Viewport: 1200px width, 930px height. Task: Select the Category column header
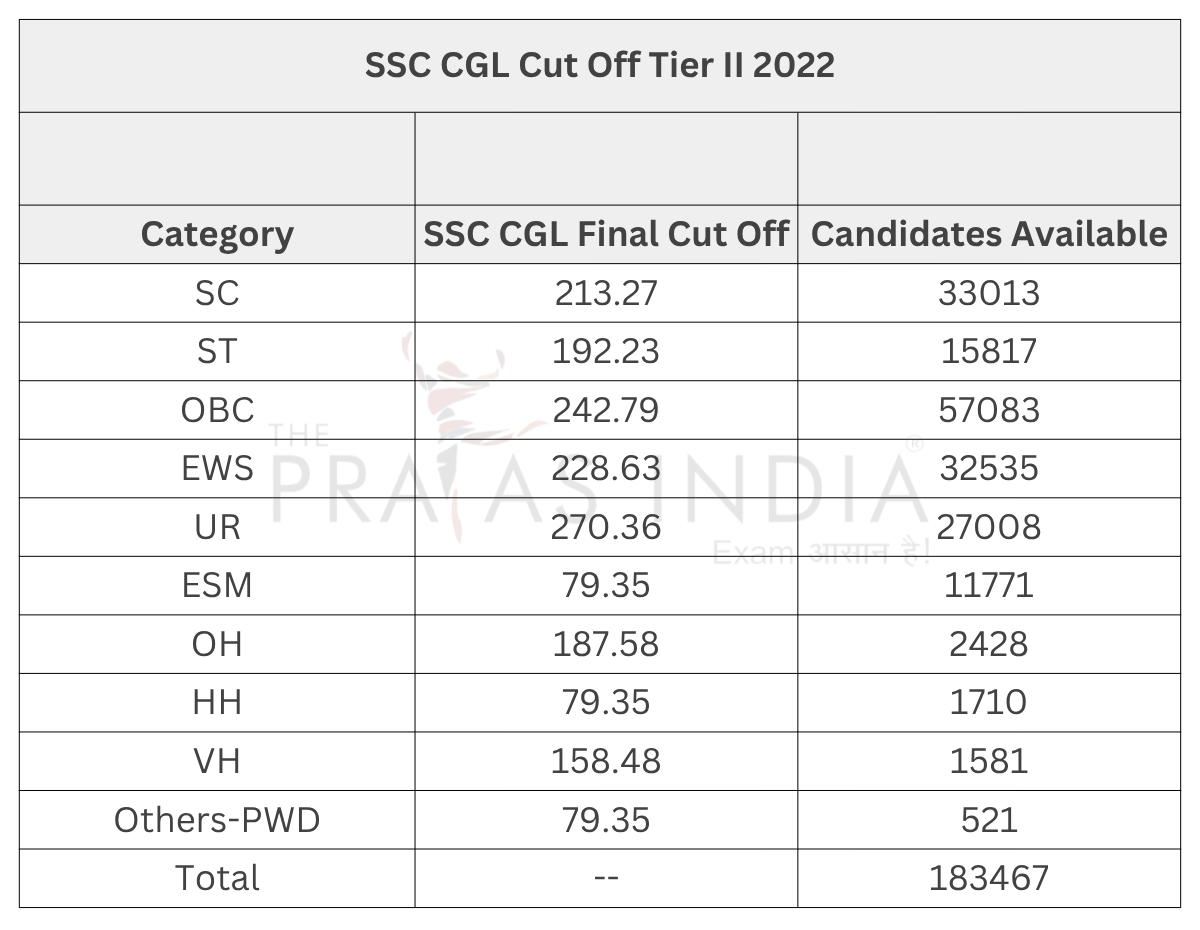pos(217,235)
